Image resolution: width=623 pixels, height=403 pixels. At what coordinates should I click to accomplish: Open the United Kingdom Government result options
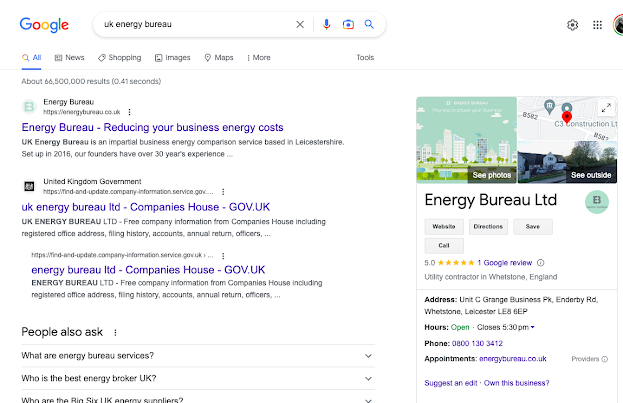[223, 192]
